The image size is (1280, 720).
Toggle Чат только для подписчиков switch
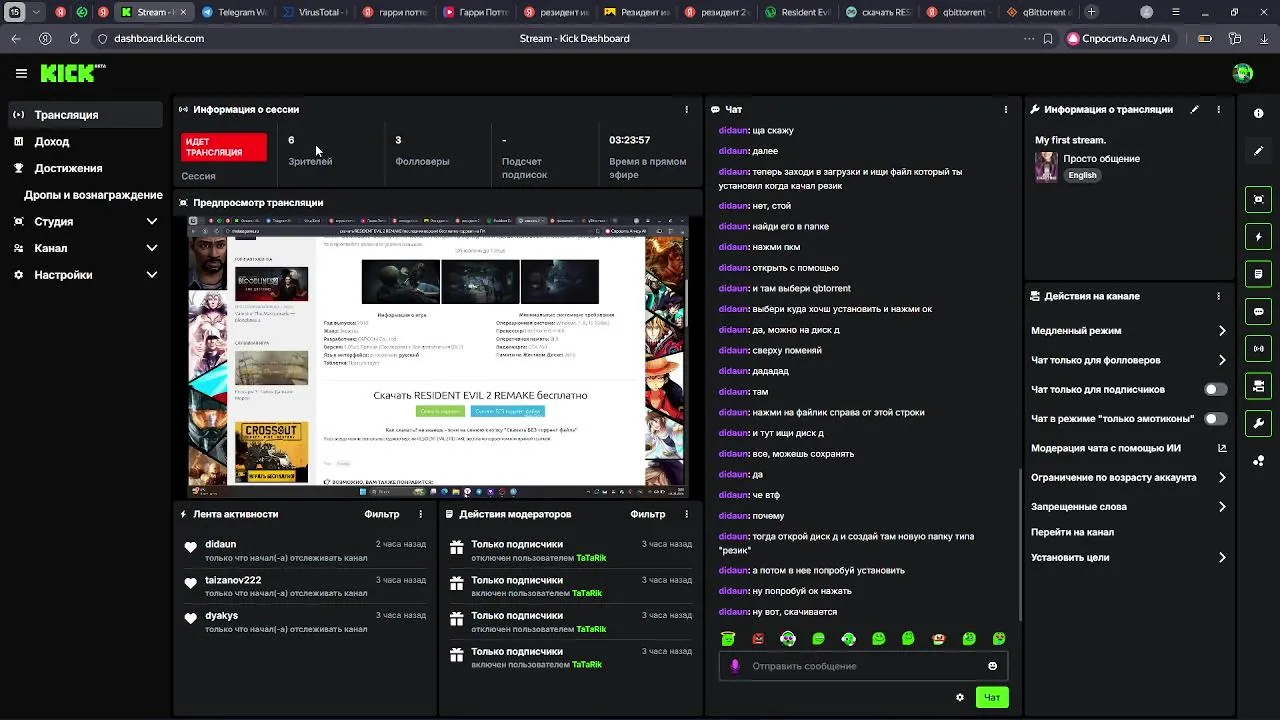coord(1215,389)
